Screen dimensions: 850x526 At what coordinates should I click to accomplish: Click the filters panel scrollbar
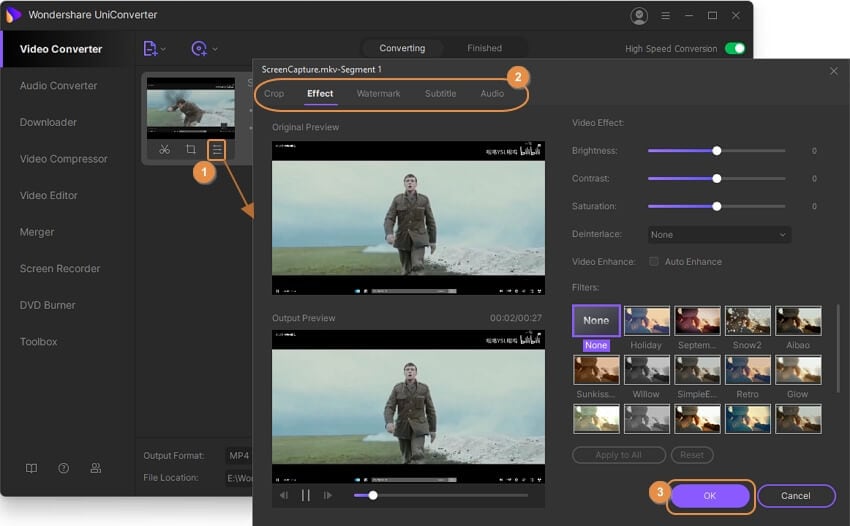tap(838, 348)
